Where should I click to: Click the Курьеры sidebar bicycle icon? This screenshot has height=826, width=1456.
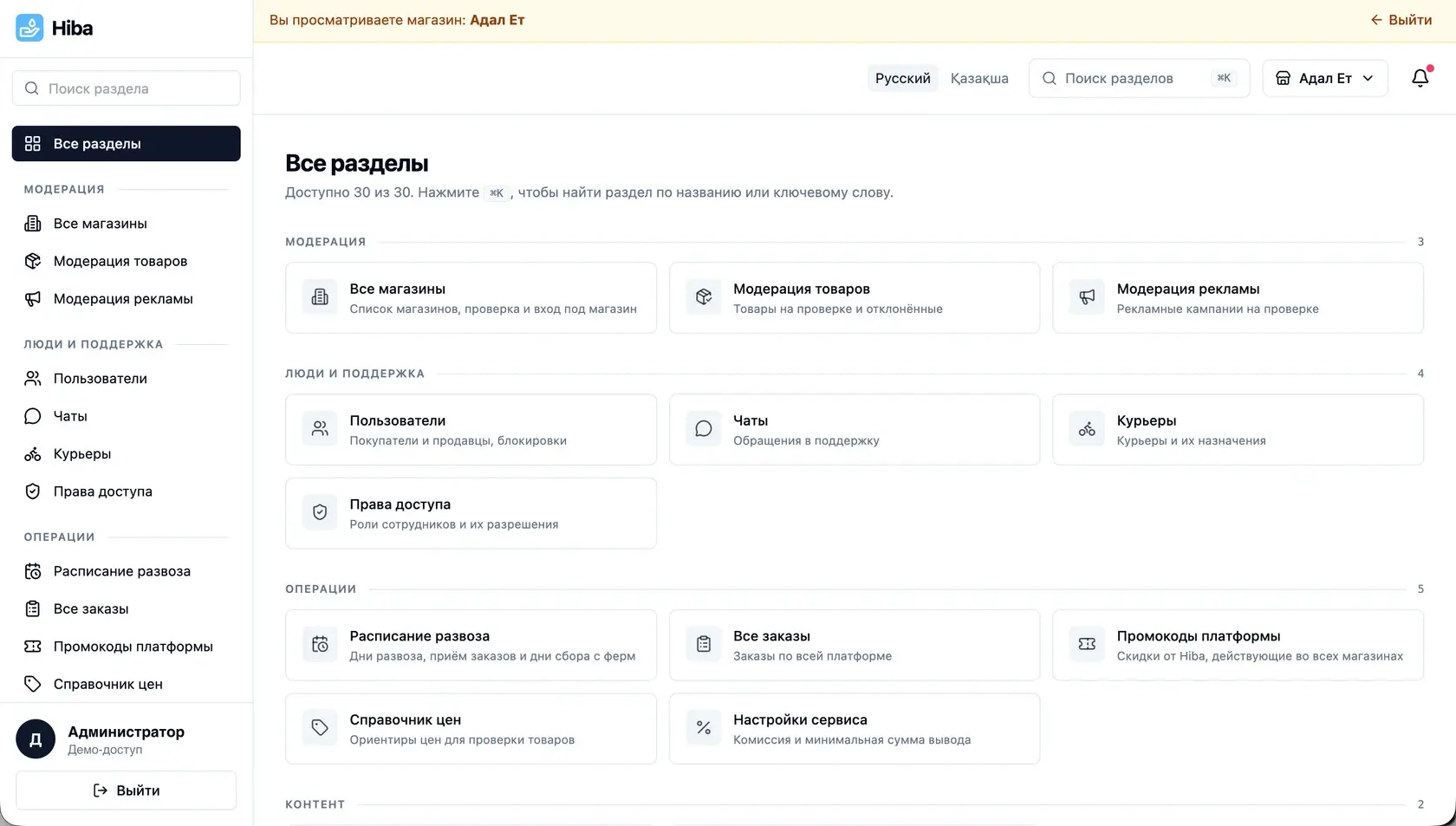(x=33, y=454)
